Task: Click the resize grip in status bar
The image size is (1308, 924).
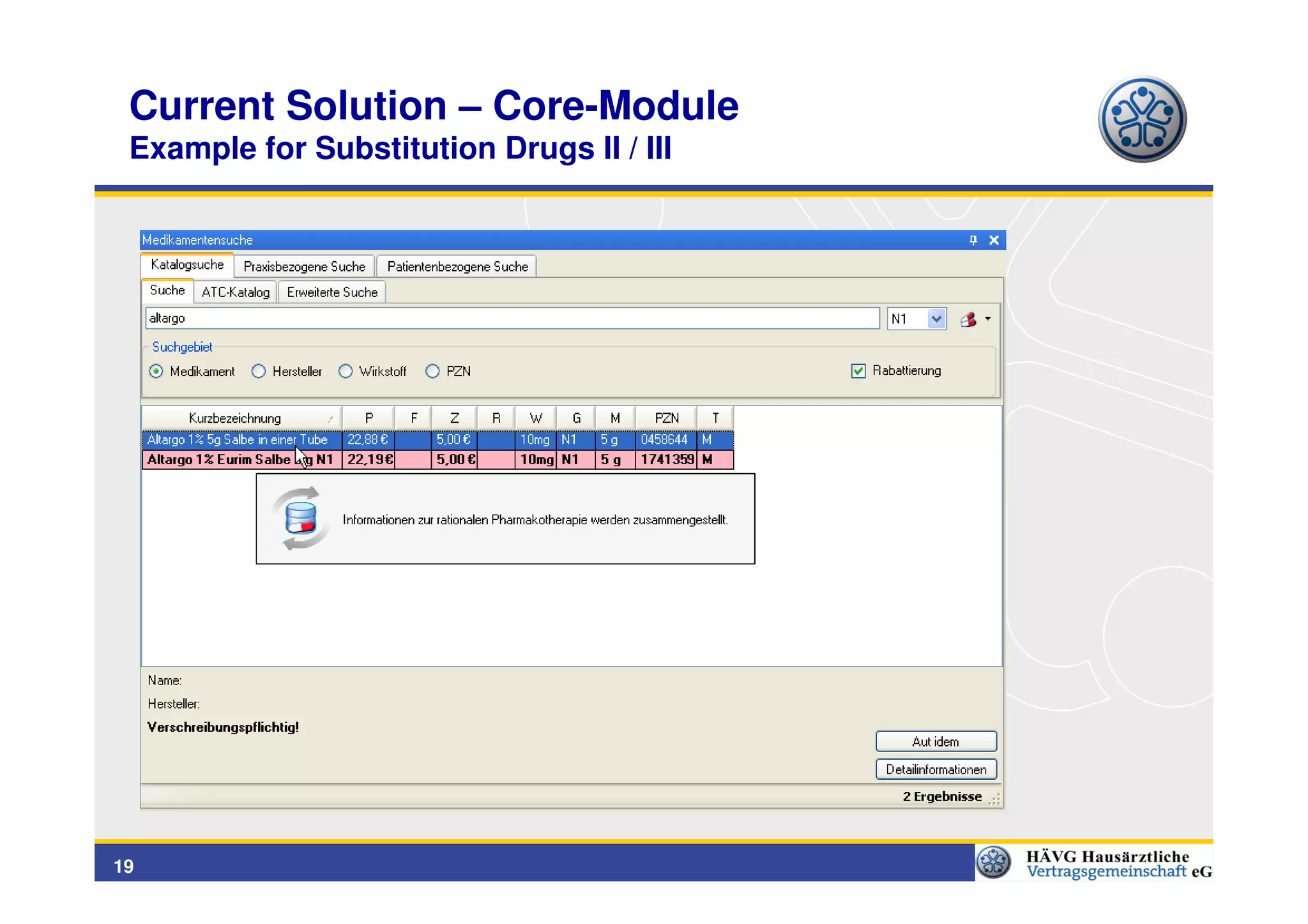Action: click(994, 799)
